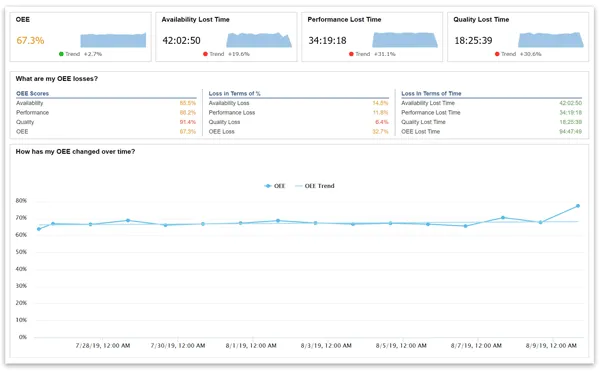Click the +19.6% trend value
Image resolution: width=599 pixels, height=373 pixels.
click(x=239, y=54)
